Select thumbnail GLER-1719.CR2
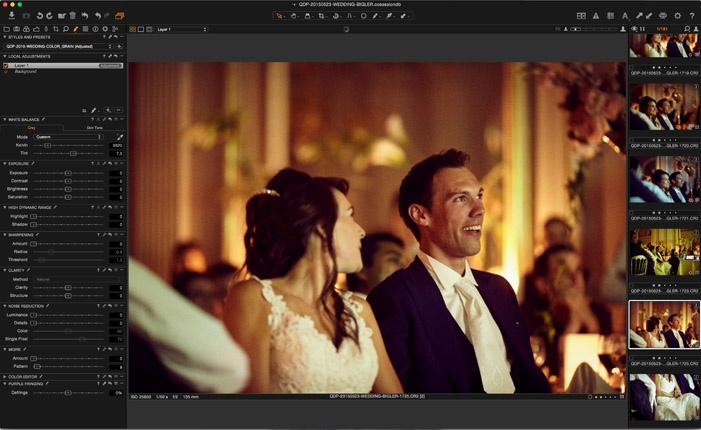The image size is (701, 430). click(x=664, y=45)
